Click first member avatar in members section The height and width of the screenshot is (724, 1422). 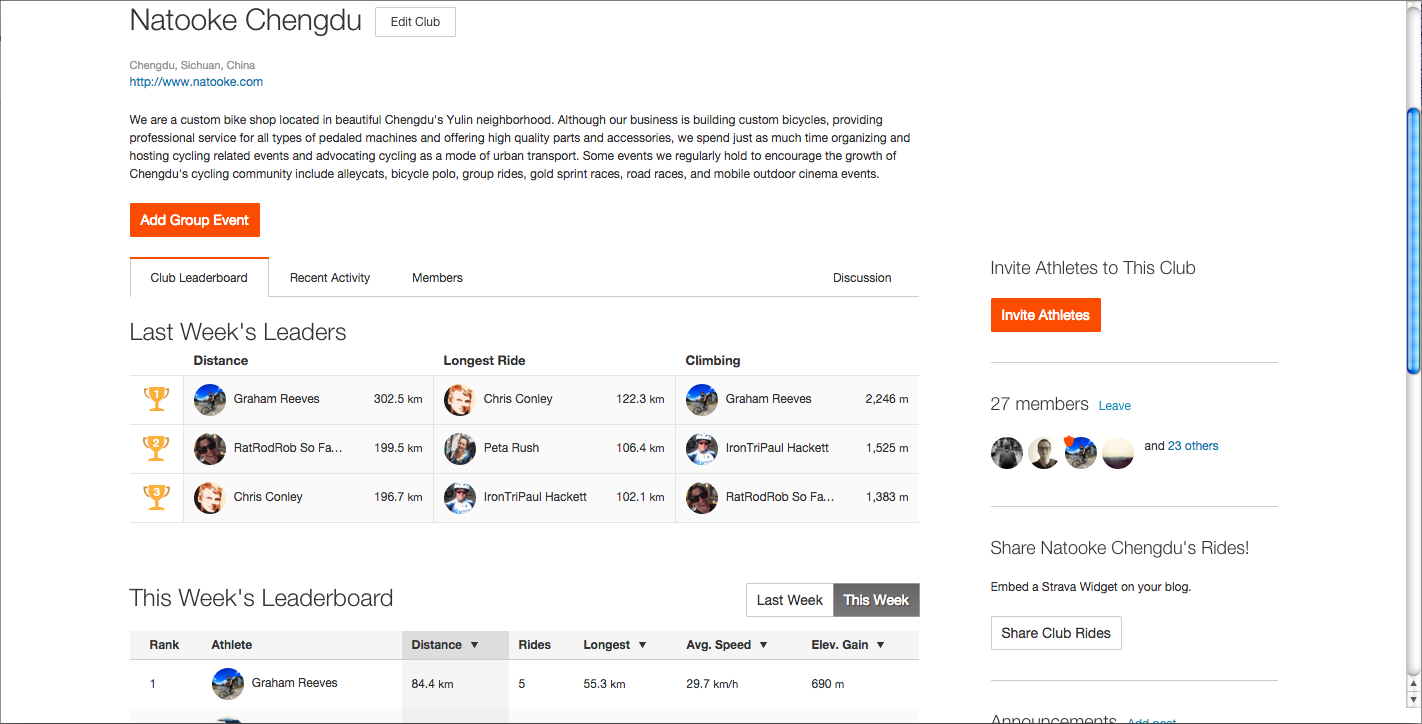1007,453
